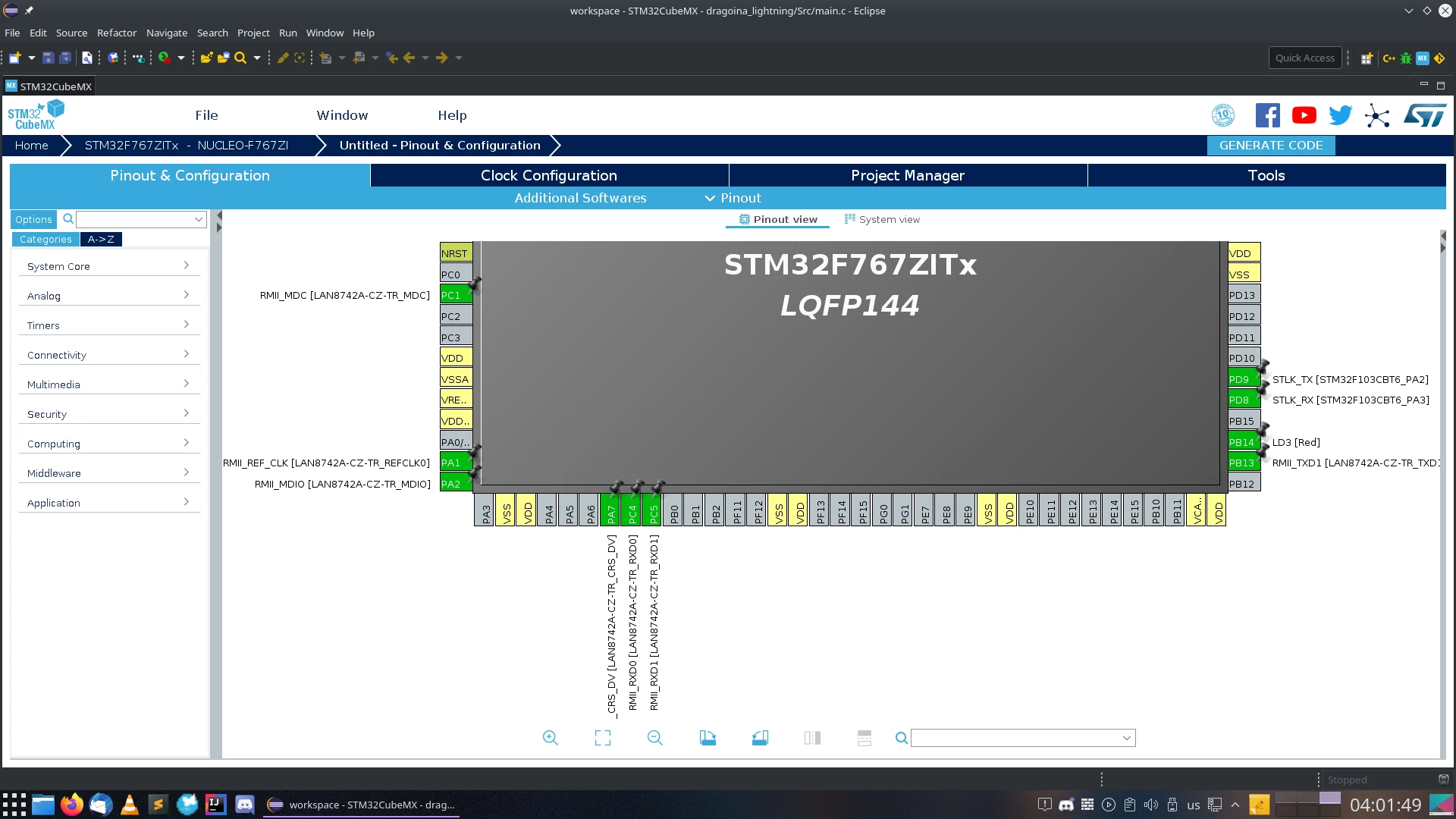This screenshot has height=819, width=1456.
Task: Open the Refactor menu
Action: pyautogui.click(x=117, y=33)
